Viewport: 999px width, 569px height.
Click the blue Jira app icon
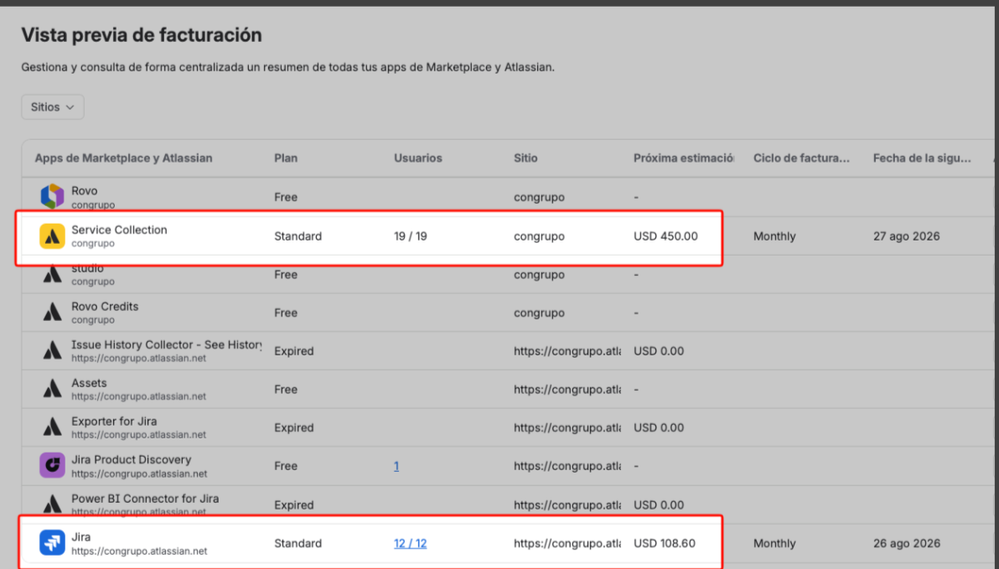(x=52, y=543)
